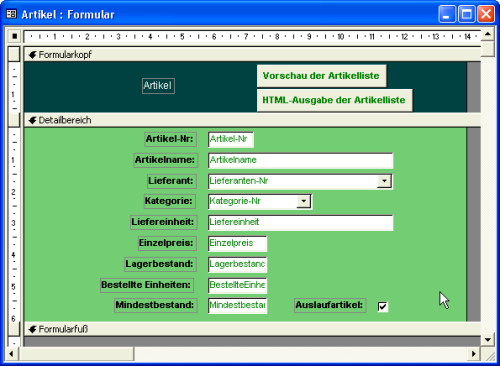Minimize the Artikel : Formular window
Viewport: 500px width, 366px height.
pyautogui.click(x=447, y=14)
